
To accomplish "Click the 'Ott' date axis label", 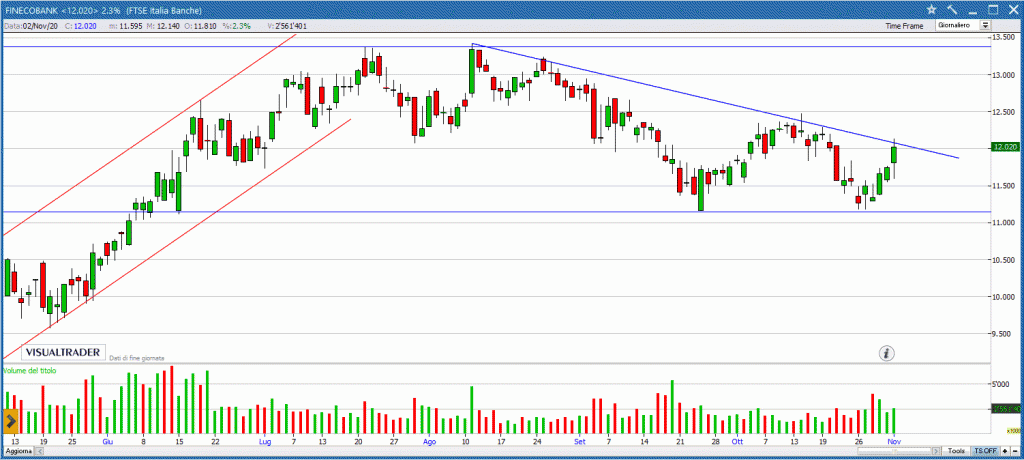I will (737, 442).
